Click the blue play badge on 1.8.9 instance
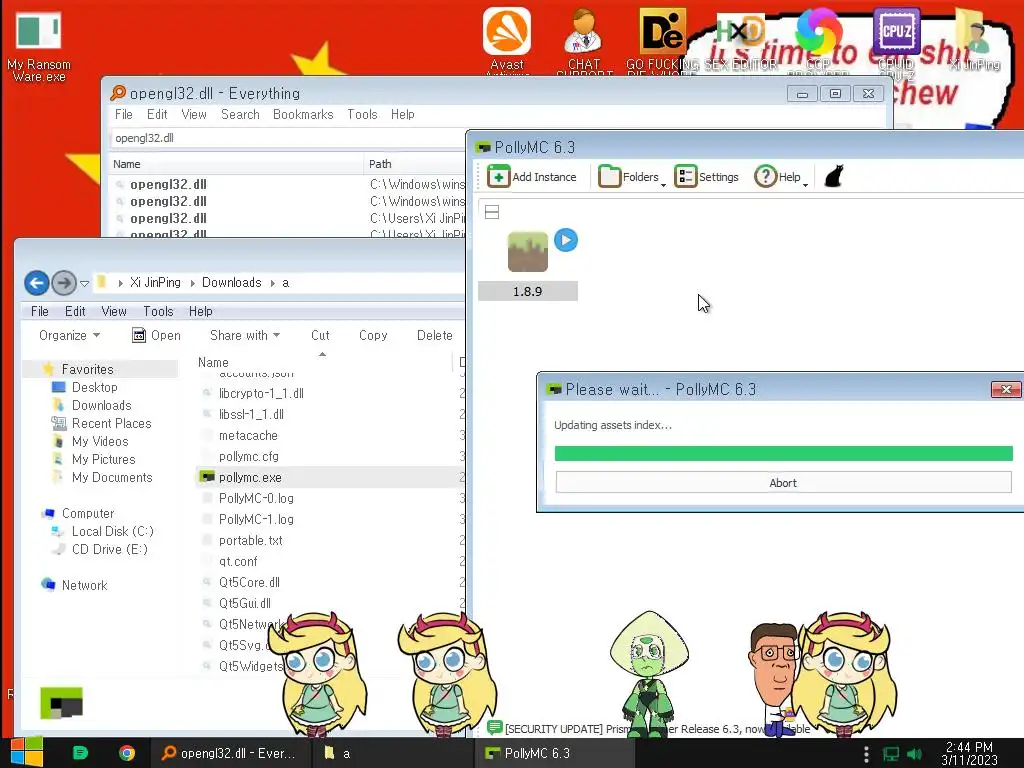 coord(566,240)
